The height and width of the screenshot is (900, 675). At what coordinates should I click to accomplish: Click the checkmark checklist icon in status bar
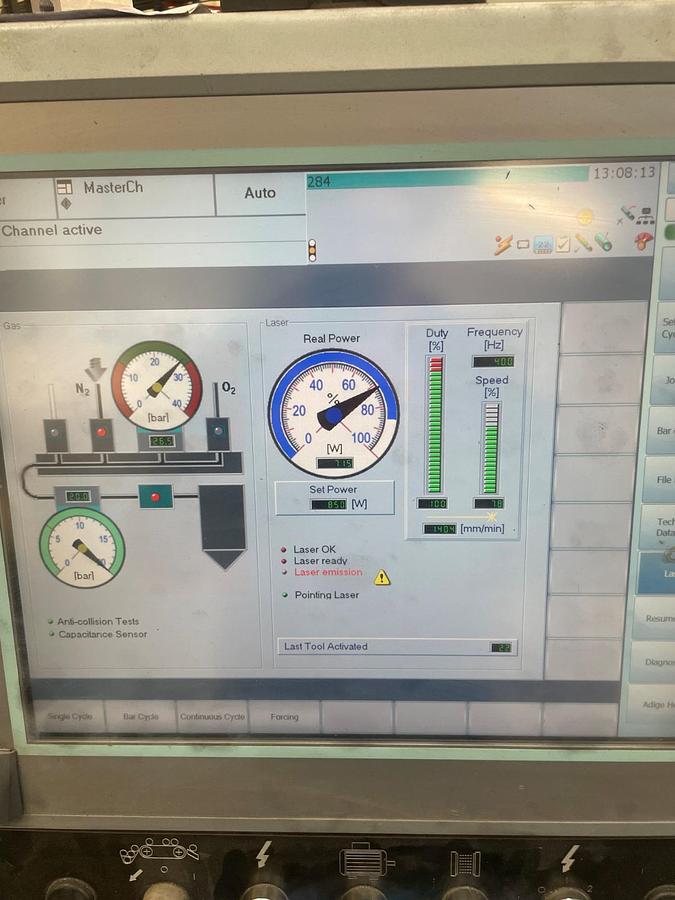[x=562, y=243]
